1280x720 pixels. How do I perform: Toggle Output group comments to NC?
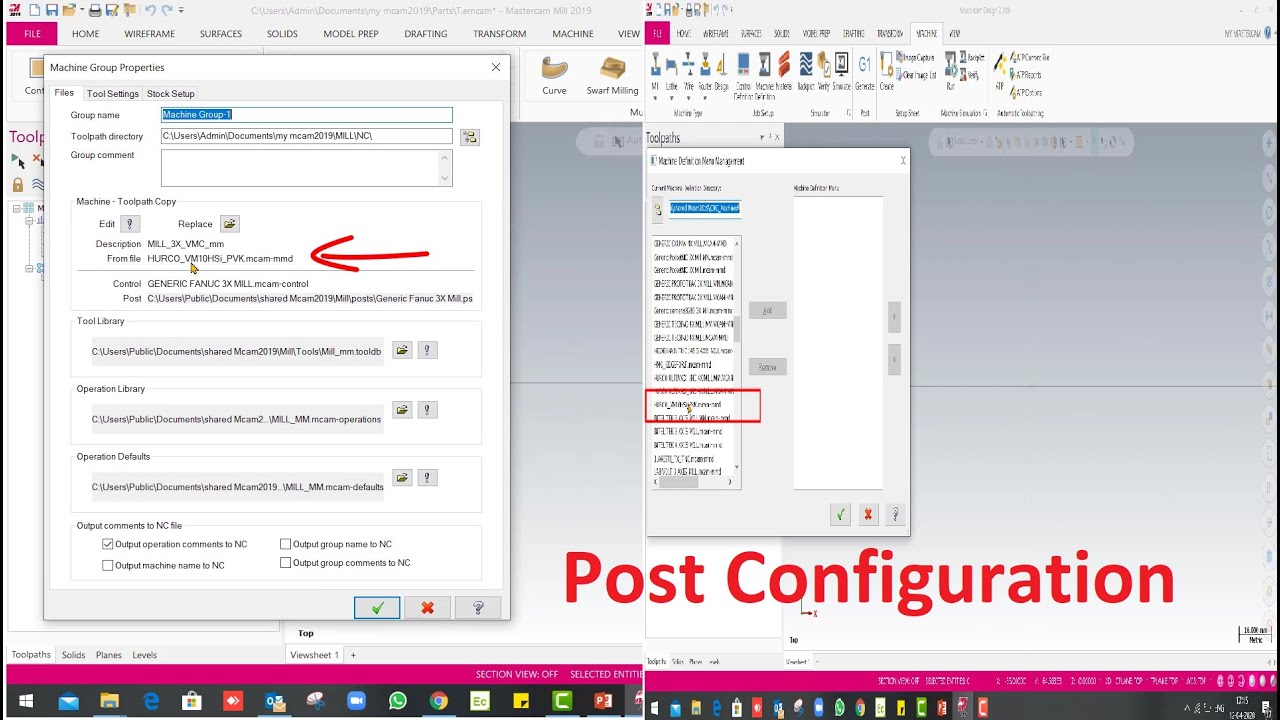[x=286, y=563]
